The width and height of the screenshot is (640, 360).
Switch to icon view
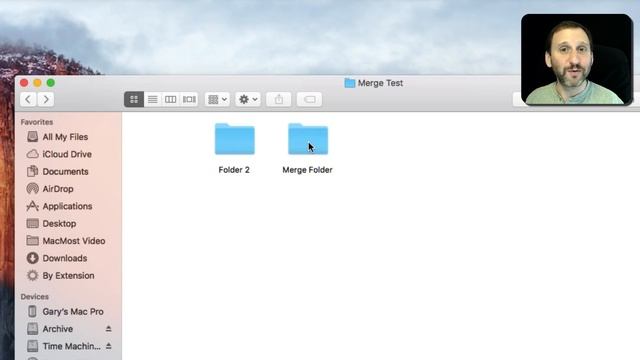[x=134, y=99]
